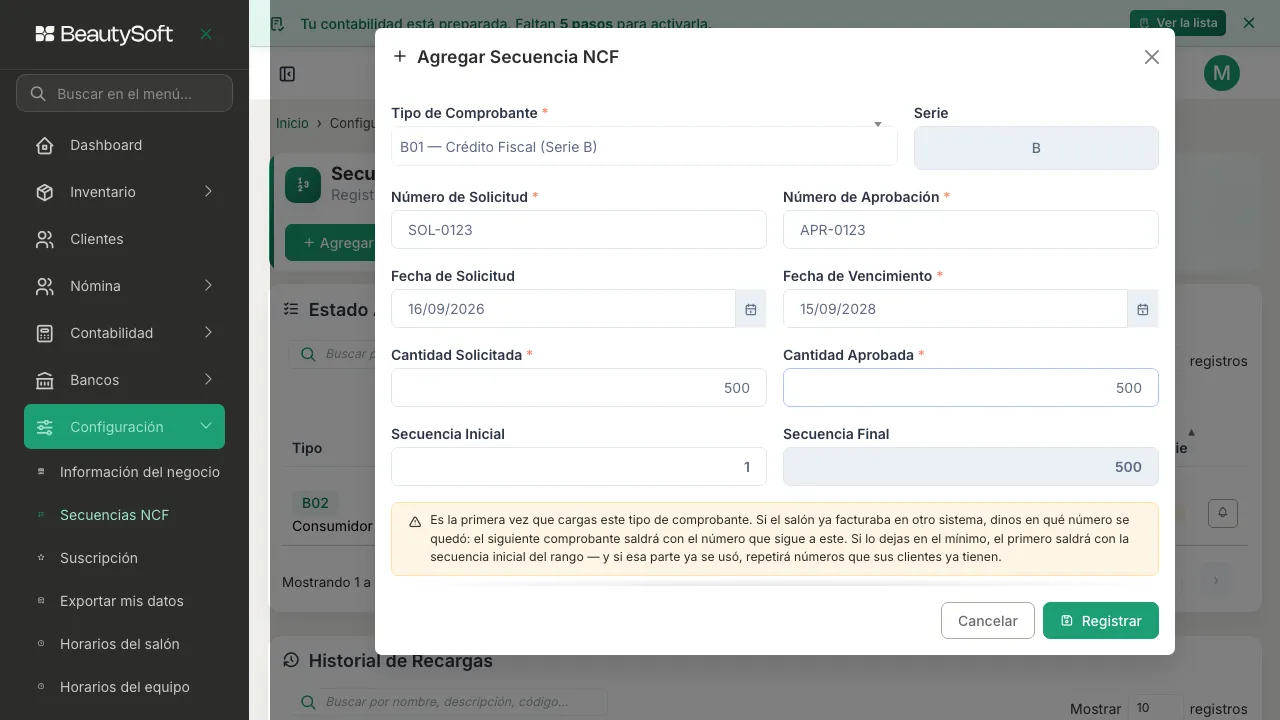
Task: Expand the Inventario menu
Action: click(124, 192)
